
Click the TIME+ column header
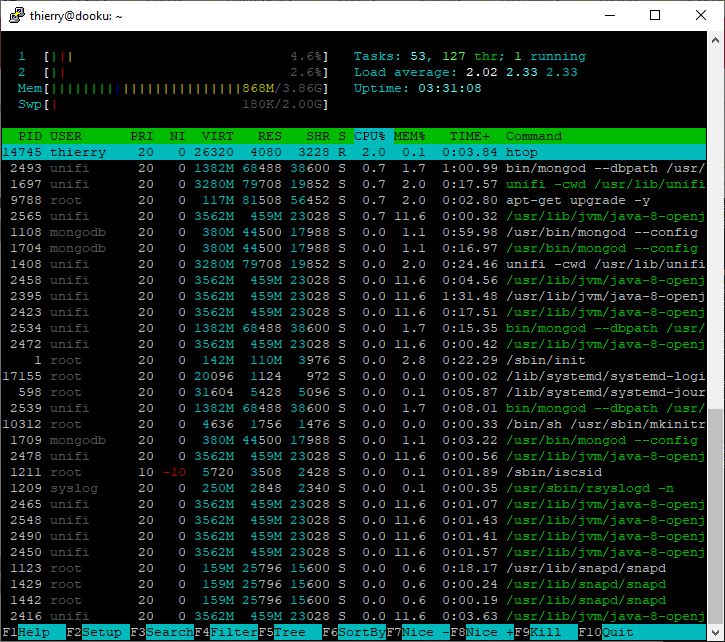coord(469,135)
